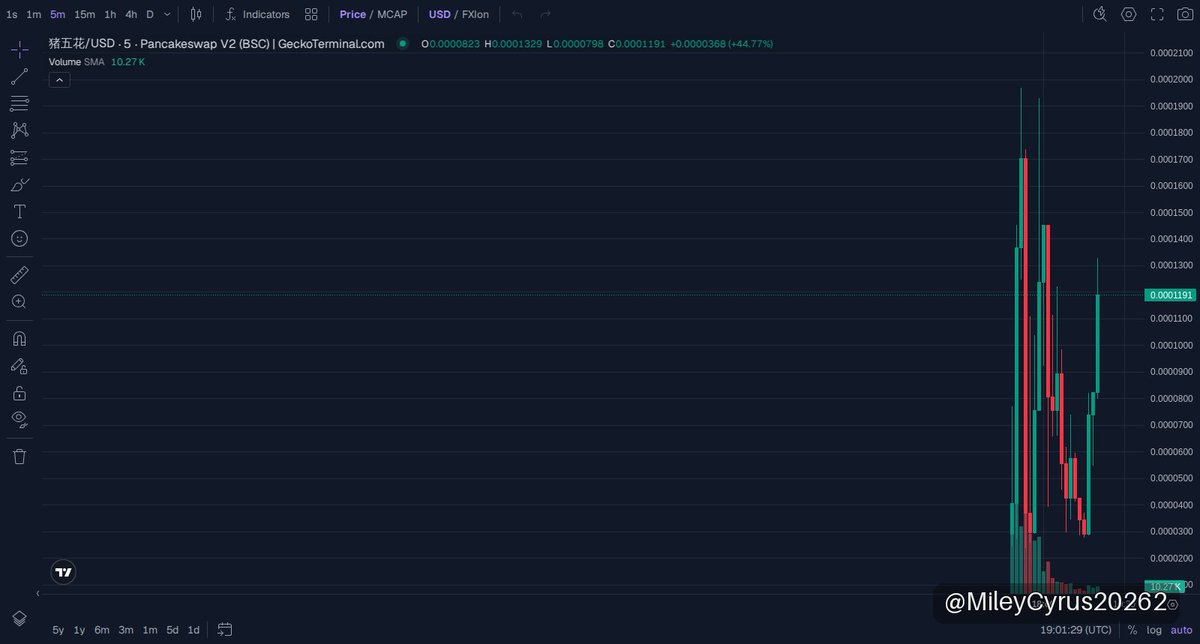Select the 4h timeframe
The image size is (1200, 644).
point(131,14)
